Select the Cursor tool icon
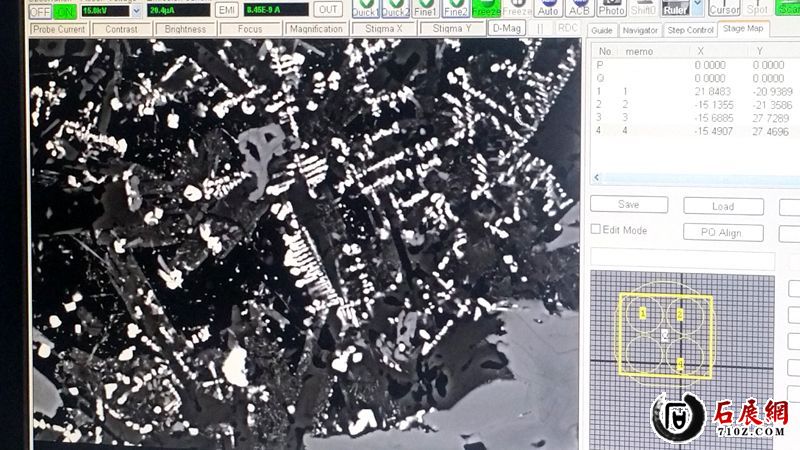Image resolution: width=800 pixels, height=450 pixels. [x=725, y=8]
